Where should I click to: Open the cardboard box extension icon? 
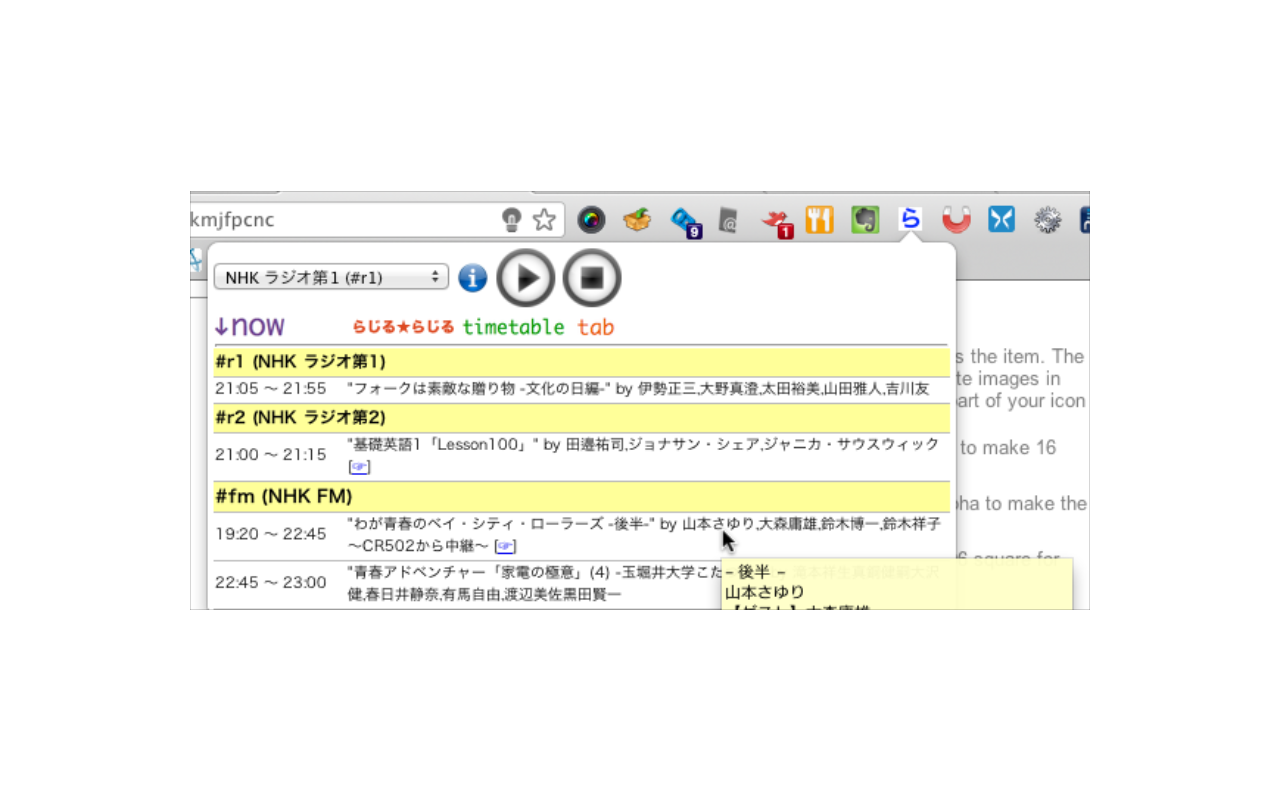point(637,219)
